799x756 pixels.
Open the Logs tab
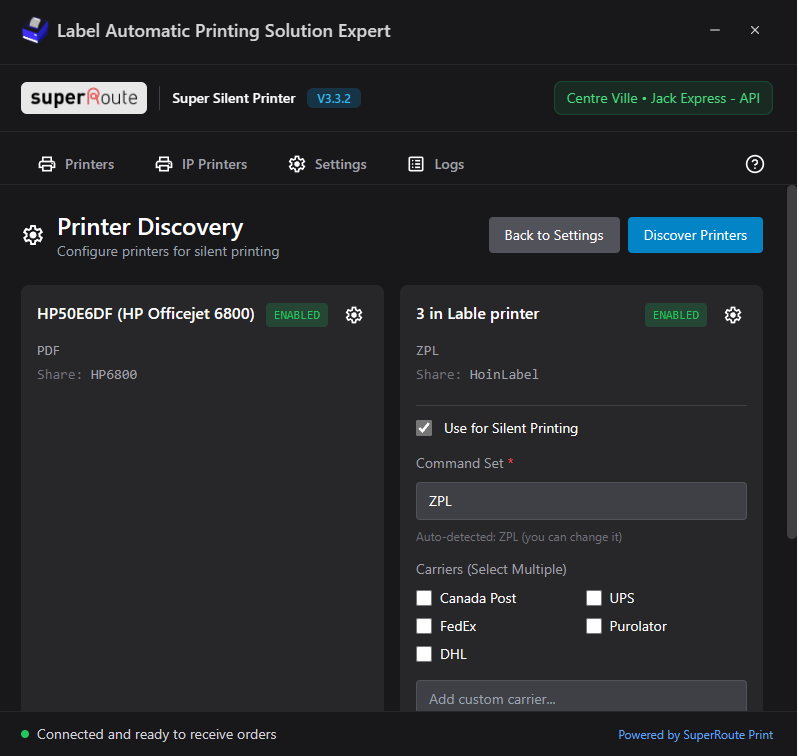(x=436, y=164)
